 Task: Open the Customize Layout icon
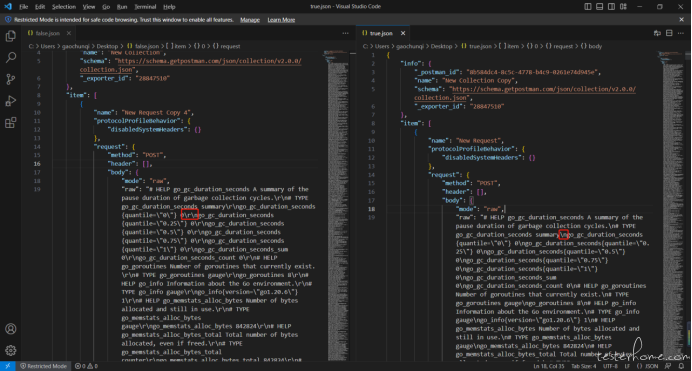point(623,7)
